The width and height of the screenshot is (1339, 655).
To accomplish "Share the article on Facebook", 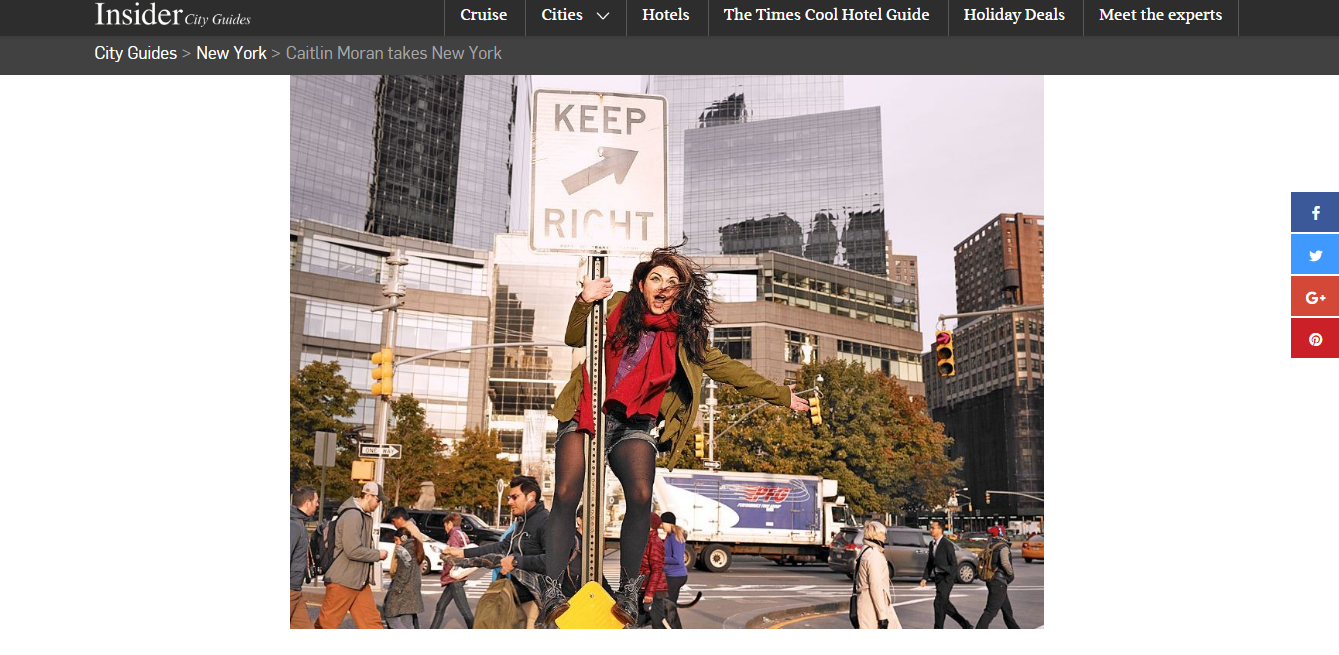I will click(1315, 213).
